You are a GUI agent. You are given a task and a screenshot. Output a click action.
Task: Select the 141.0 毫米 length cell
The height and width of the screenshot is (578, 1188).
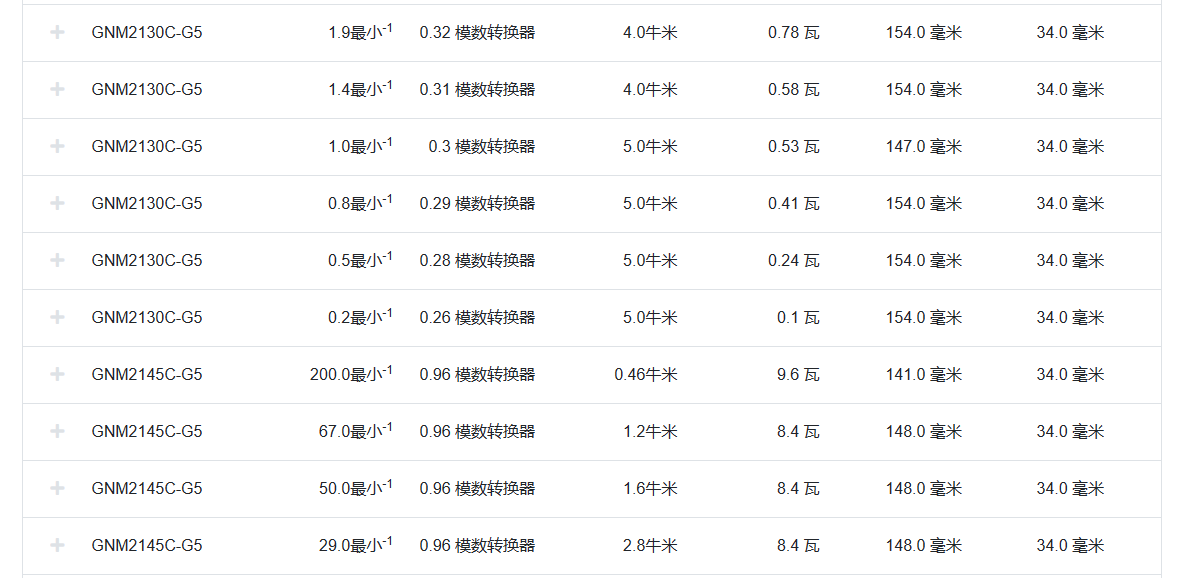[x=923, y=374]
